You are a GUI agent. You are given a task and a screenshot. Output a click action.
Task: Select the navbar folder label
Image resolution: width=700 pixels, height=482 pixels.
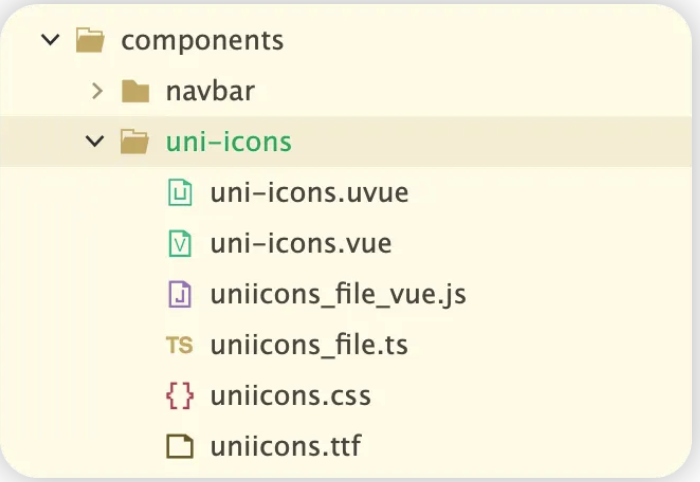(x=210, y=91)
